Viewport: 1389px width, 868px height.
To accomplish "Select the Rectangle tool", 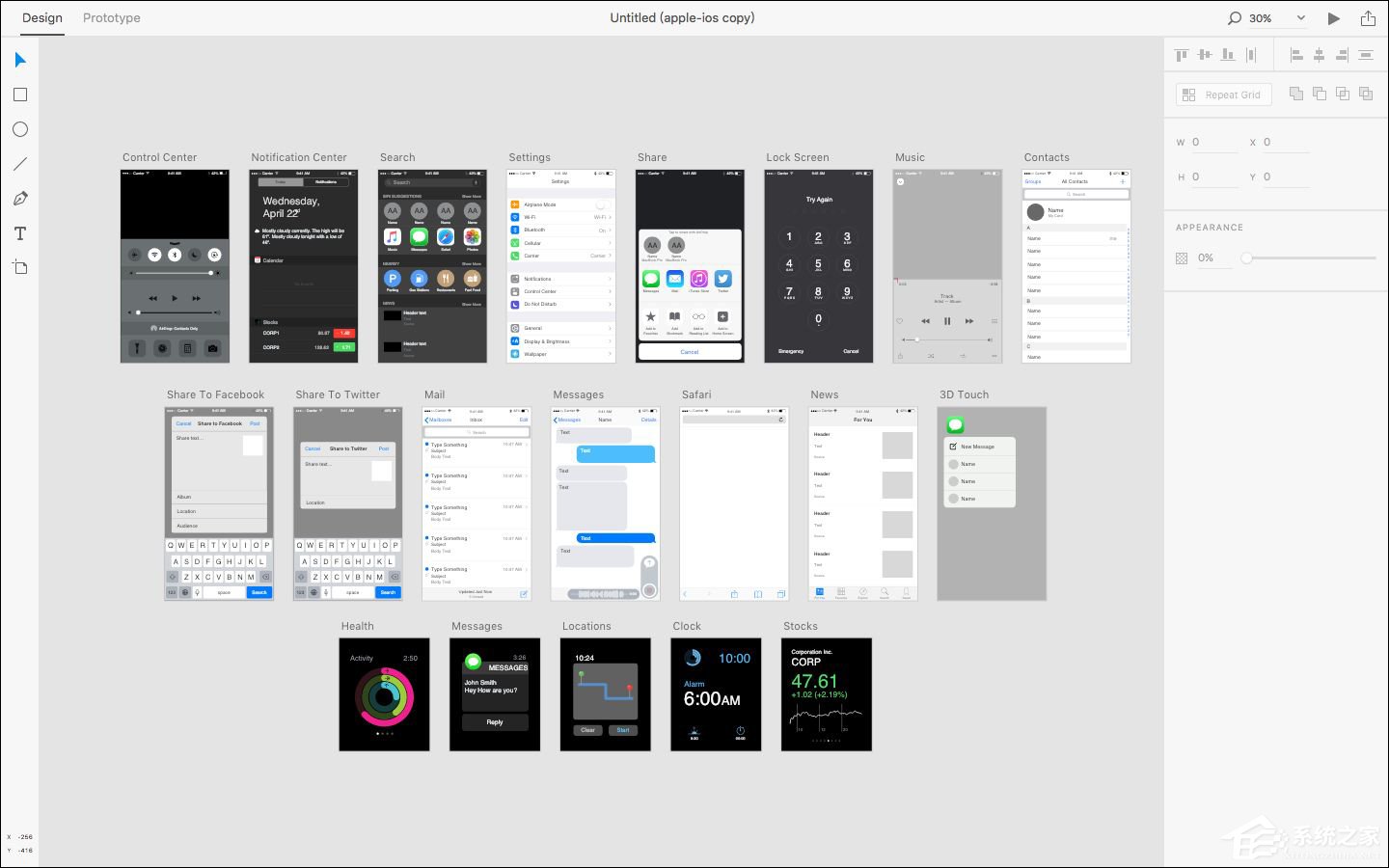I will coord(20,95).
